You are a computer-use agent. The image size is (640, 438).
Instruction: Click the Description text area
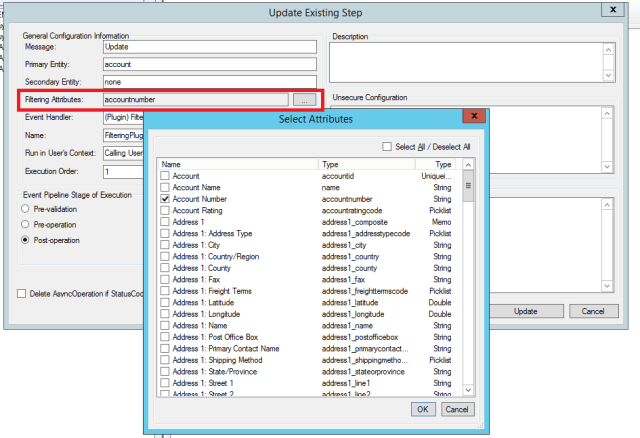point(467,62)
